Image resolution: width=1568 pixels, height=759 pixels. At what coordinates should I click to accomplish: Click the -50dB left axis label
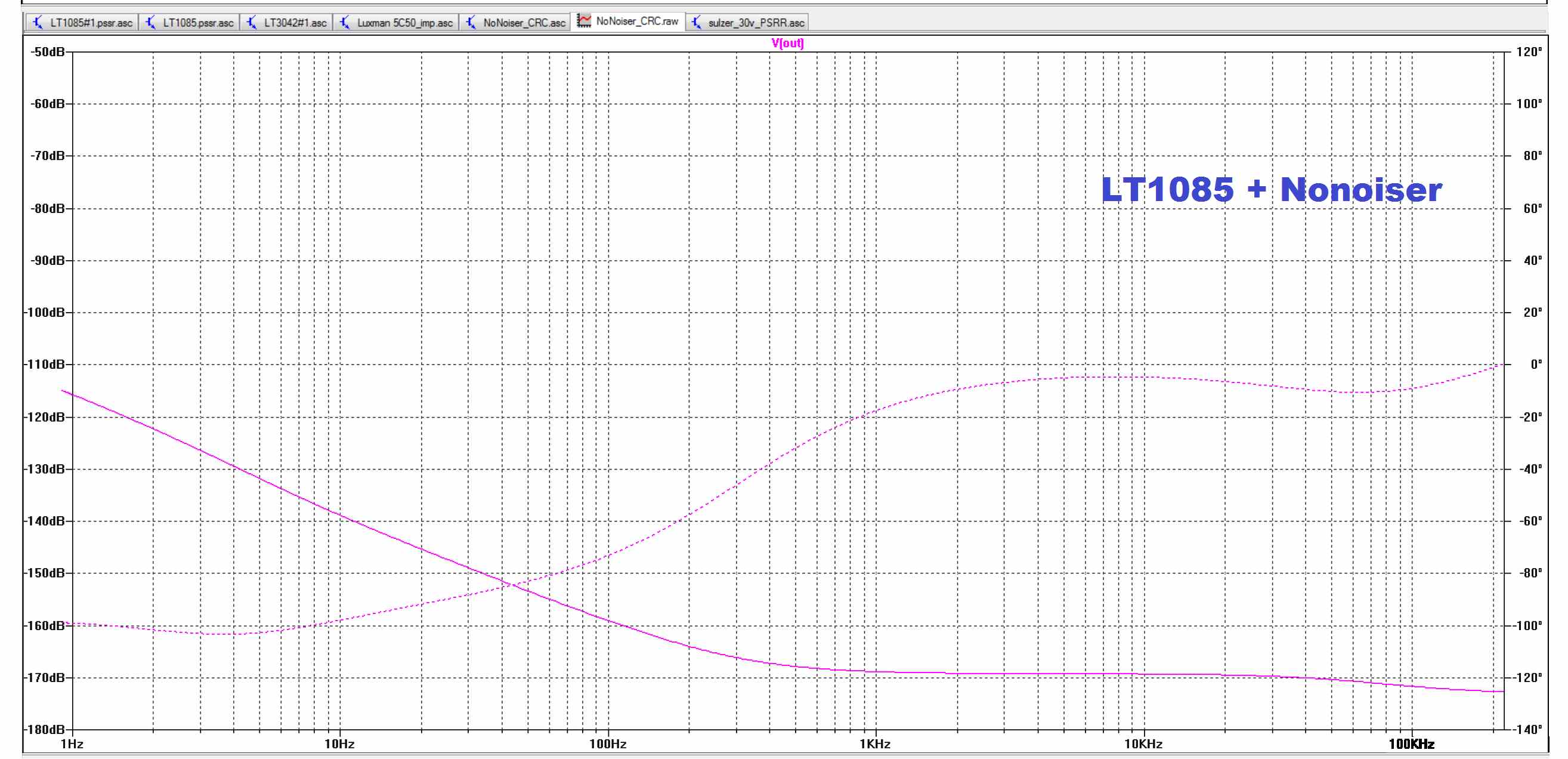pos(48,52)
